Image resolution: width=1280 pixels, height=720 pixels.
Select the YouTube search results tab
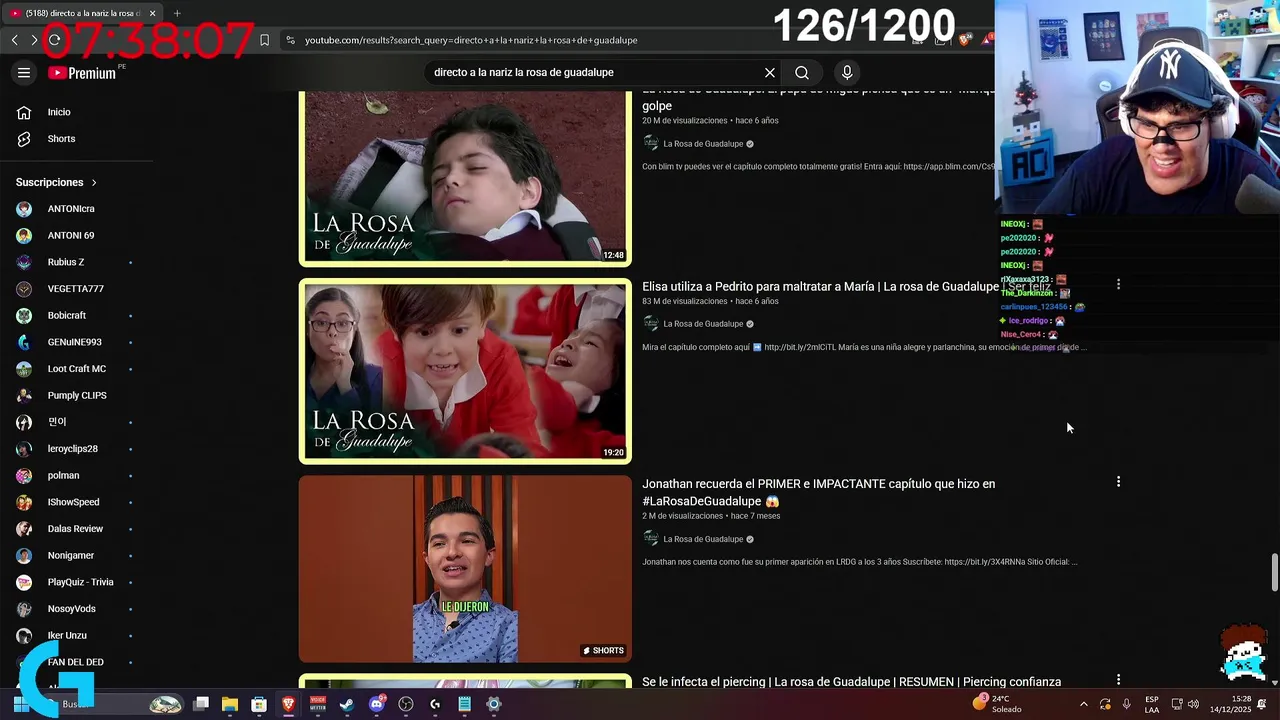point(80,13)
